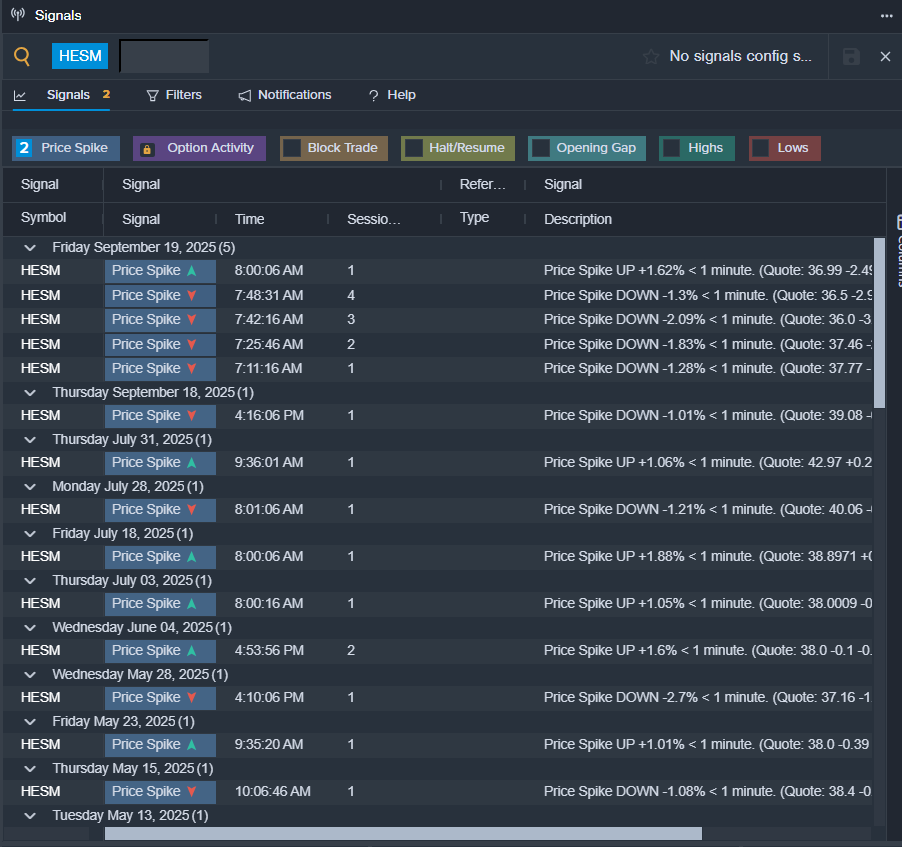
Task: Switch to the Signals tab
Action: point(68,95)
